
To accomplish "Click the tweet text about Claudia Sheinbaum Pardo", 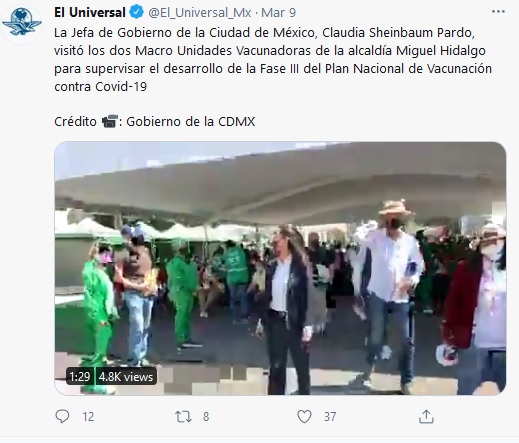I will click(273, 60).
